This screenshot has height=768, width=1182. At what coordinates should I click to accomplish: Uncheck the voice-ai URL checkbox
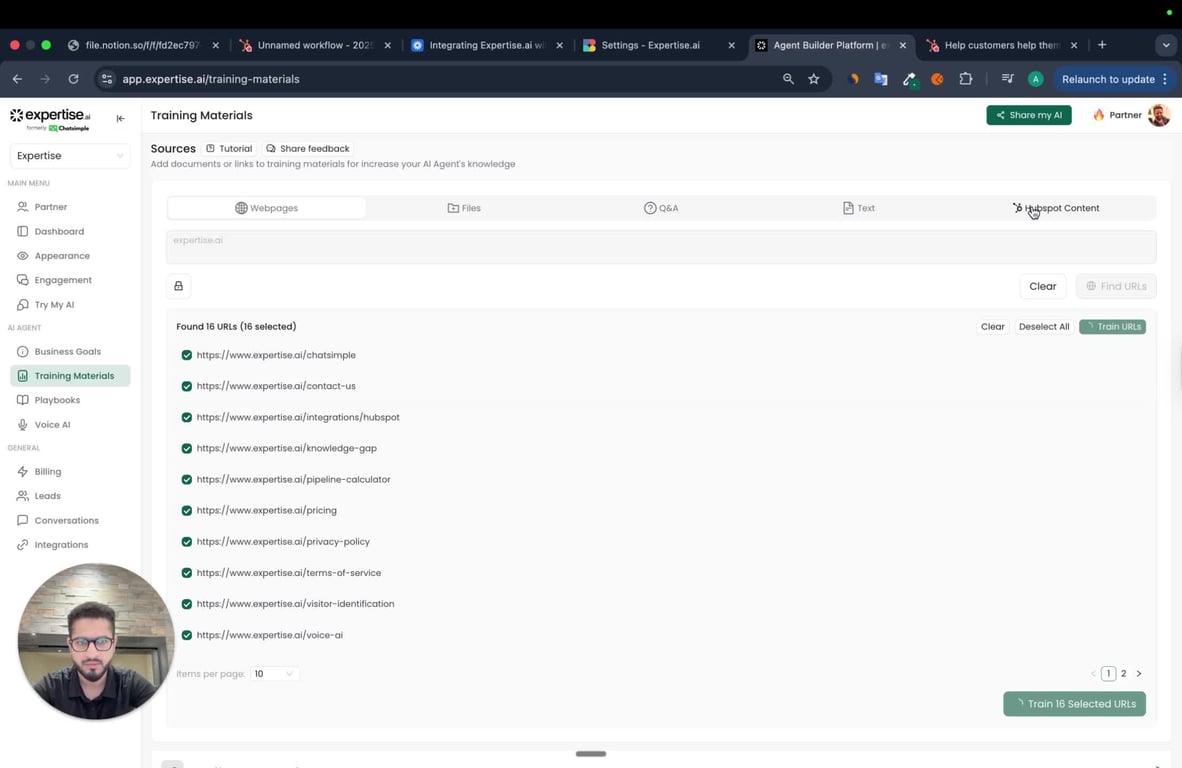[x=186, y=635]
